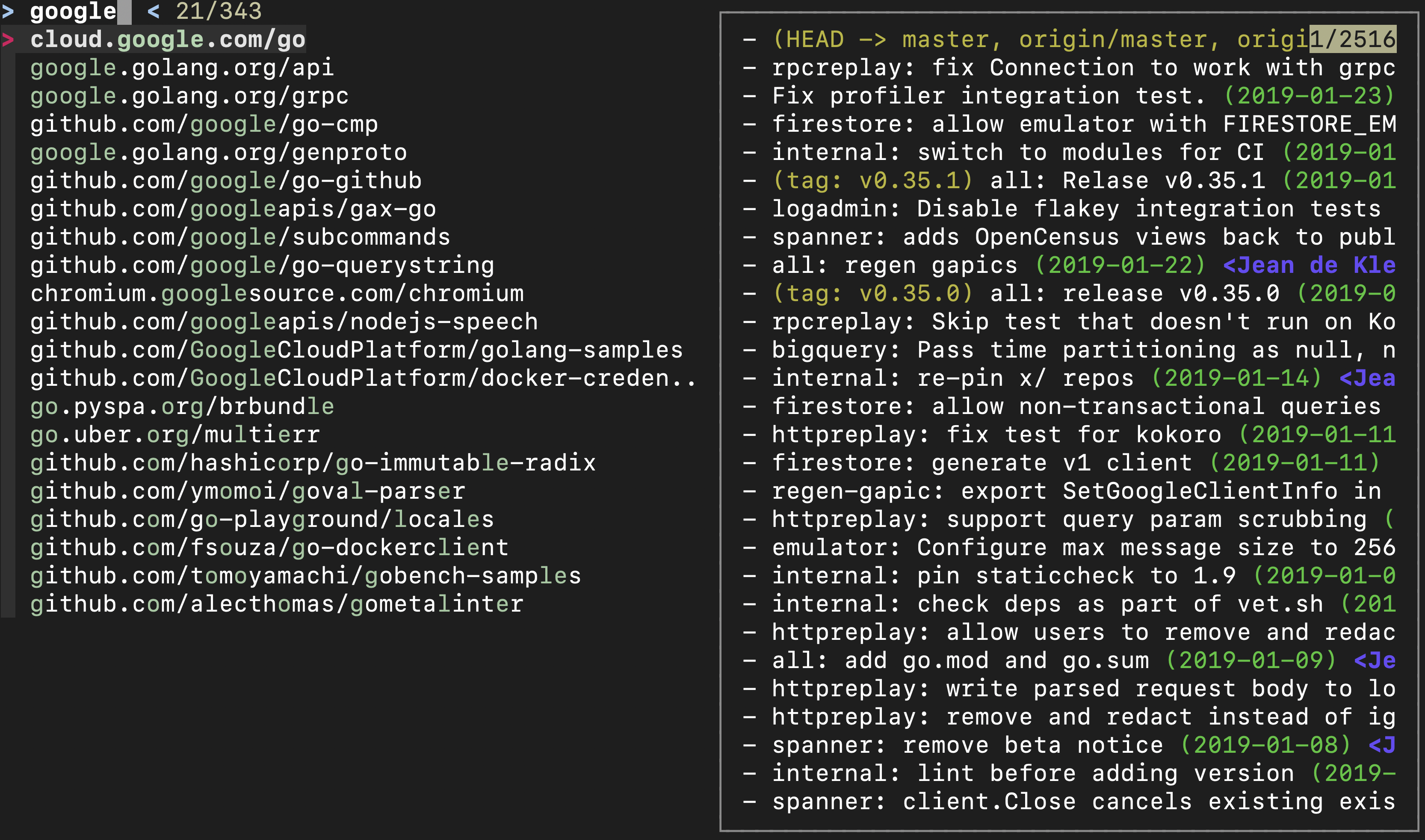Select github.com/GoogleCloudPlatform/golang-samples entry
Screen dimensions: 1425x840
point(357,350)
